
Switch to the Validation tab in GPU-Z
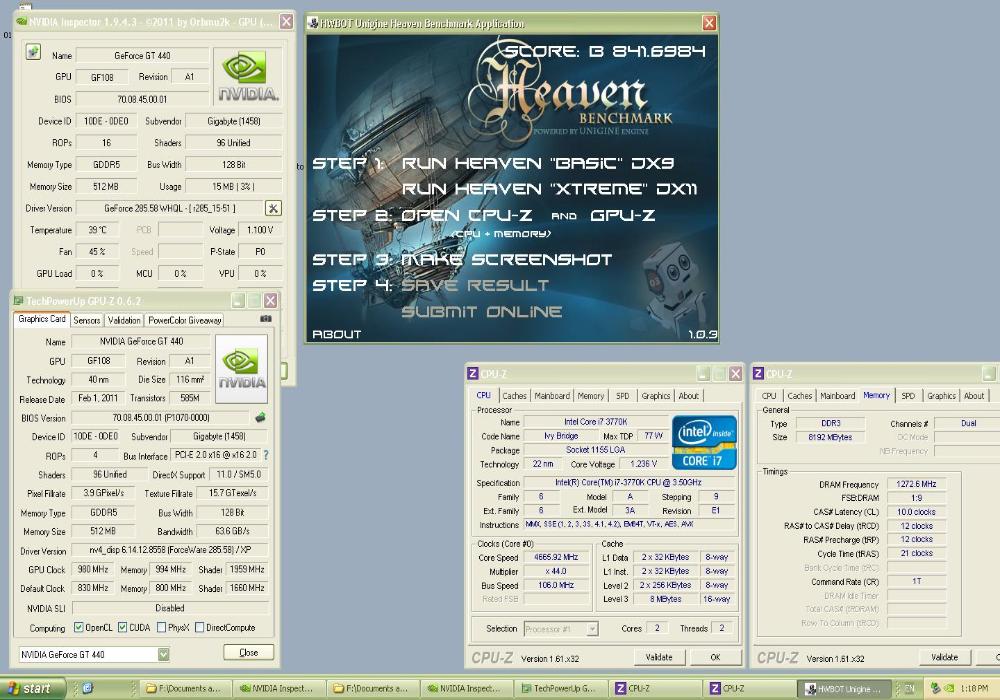point(124,320)
